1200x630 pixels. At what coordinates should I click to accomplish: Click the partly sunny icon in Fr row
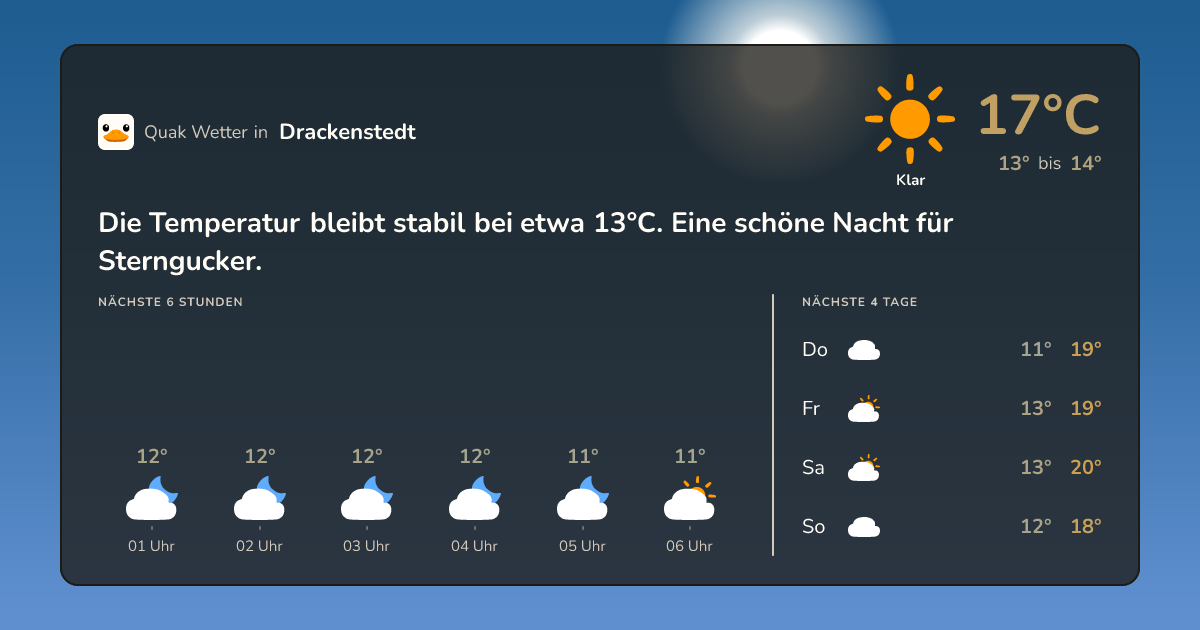pyautogui.click(x=864, y=408)
